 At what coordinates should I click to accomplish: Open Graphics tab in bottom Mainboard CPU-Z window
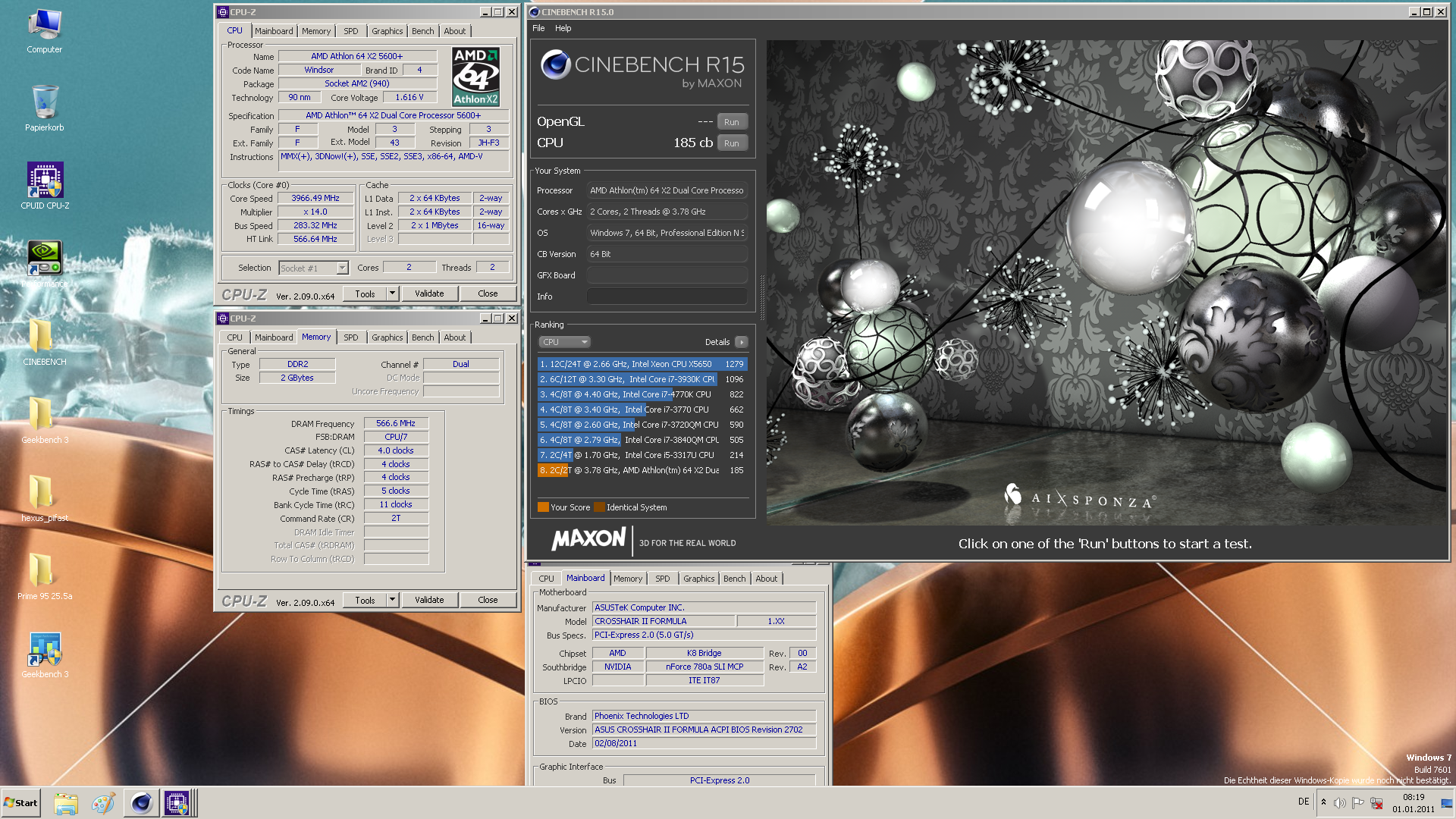coord(699,579)
